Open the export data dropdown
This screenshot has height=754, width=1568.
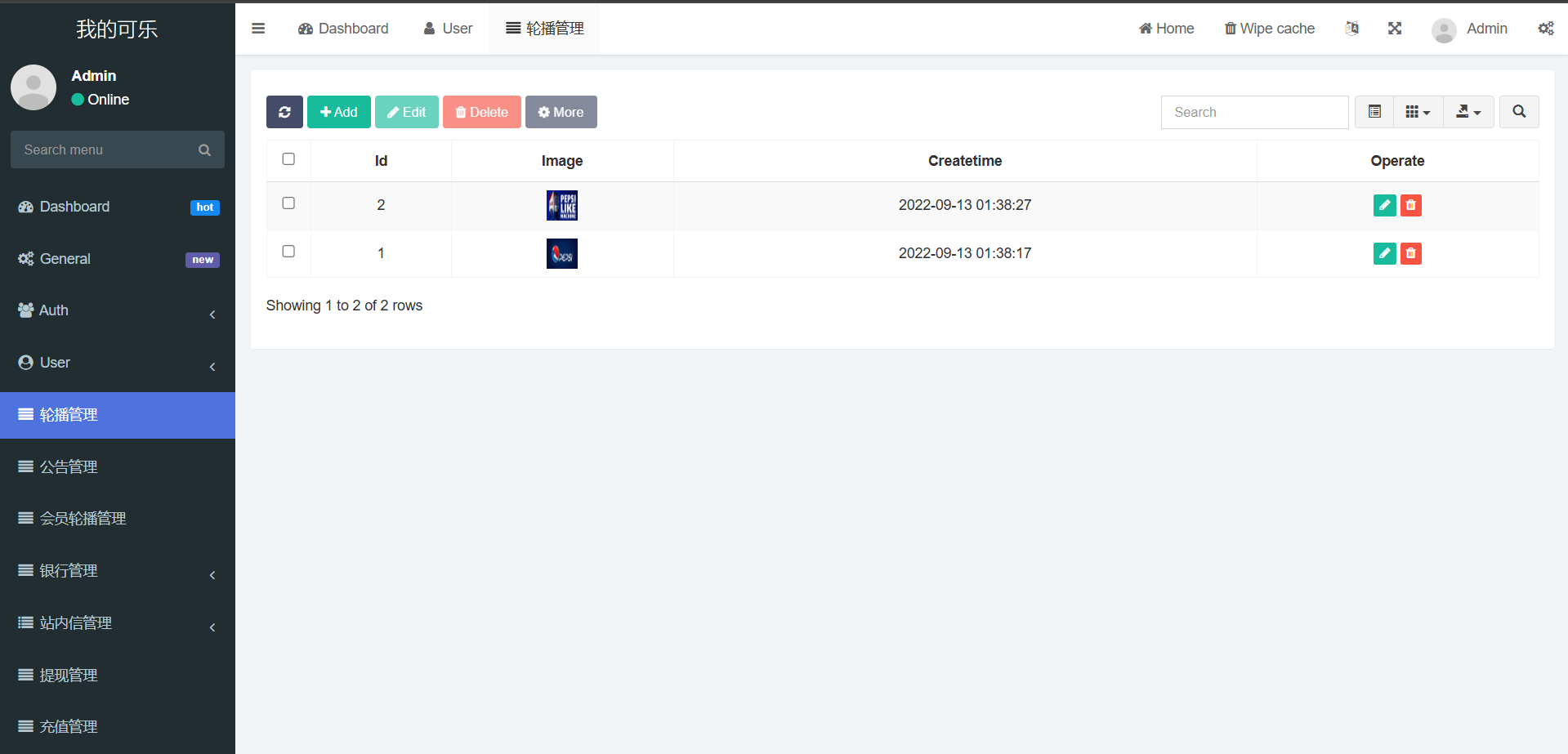click(1468, 112)
